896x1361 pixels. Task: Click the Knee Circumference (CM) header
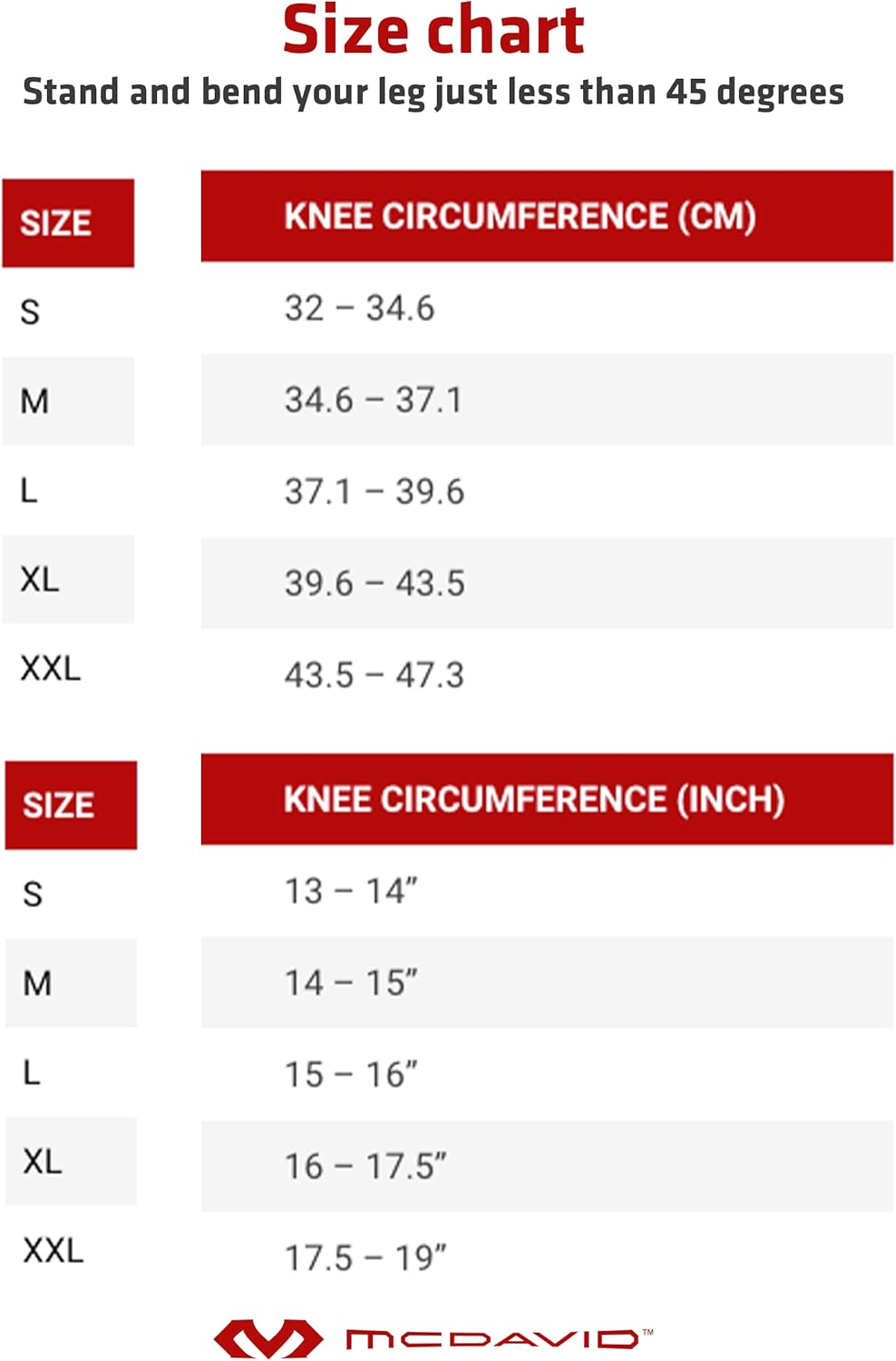(x=520, y=217)
